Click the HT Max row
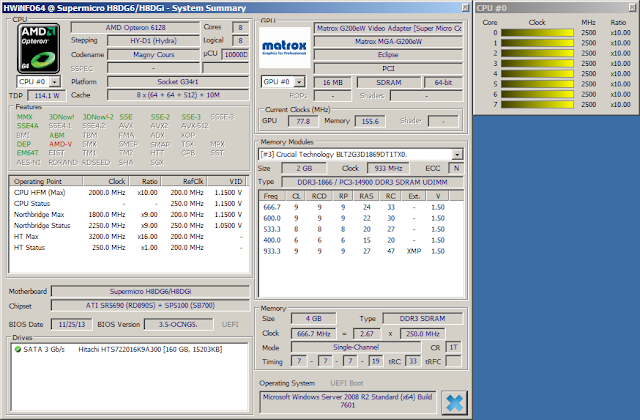This screenshot has height=420, width=640. [x=128, y=237]
